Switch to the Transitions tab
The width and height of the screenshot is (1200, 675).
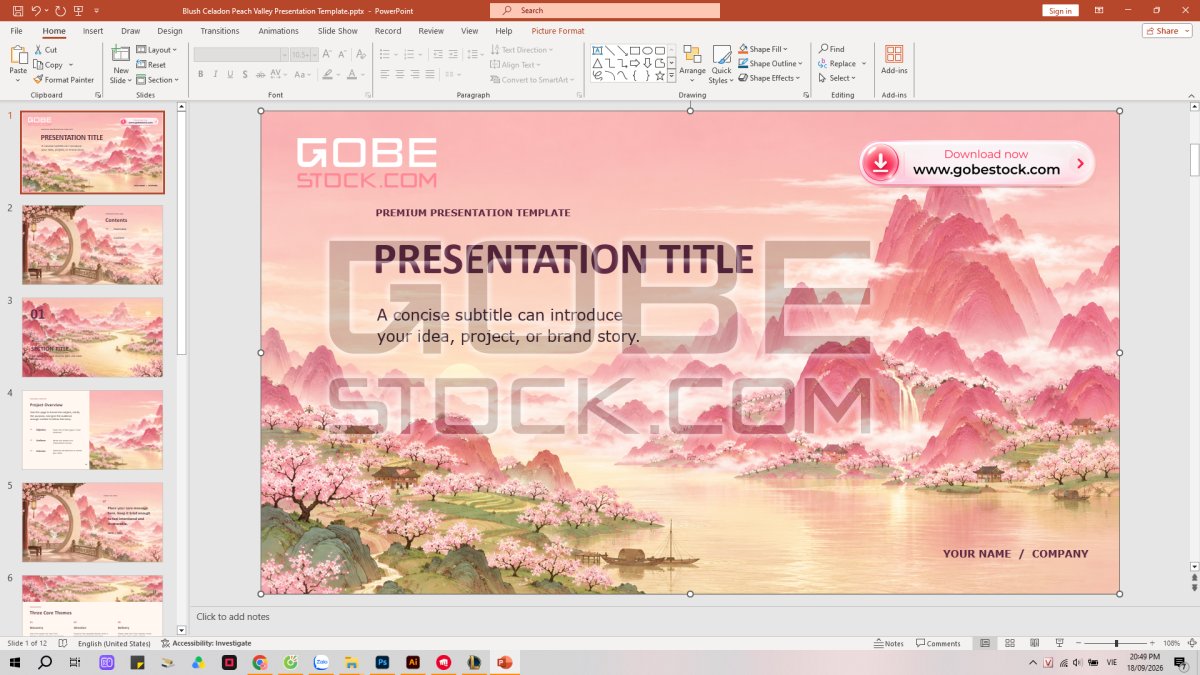pyautogui.click(x=220, y=31)
